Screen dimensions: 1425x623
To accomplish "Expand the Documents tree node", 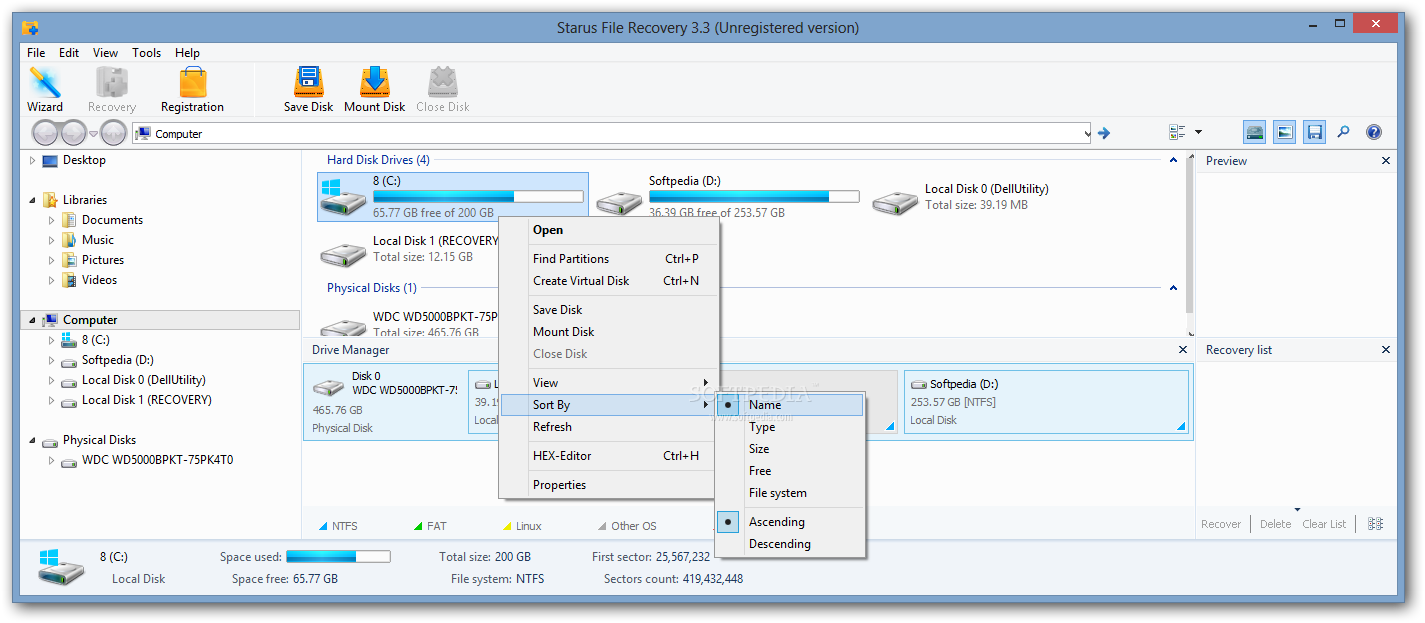I will pyautogui.click(x=52, y=220).
